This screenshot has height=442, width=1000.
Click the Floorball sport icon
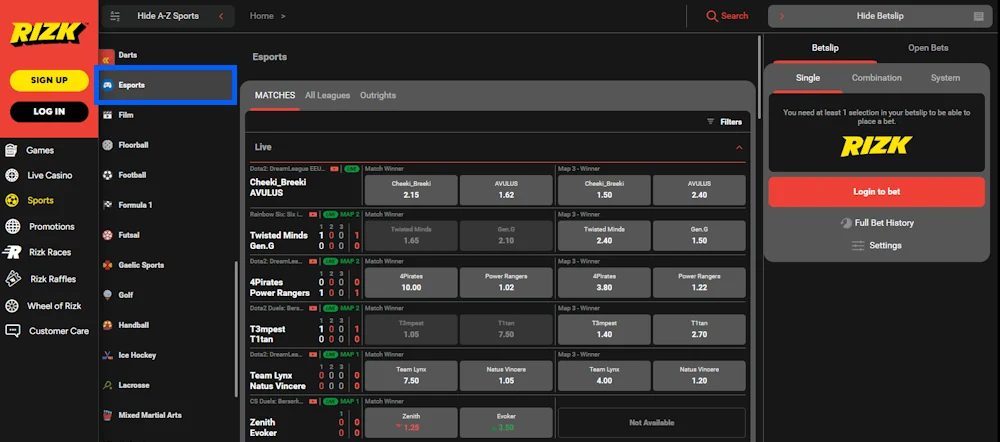[x=107, y=145]
